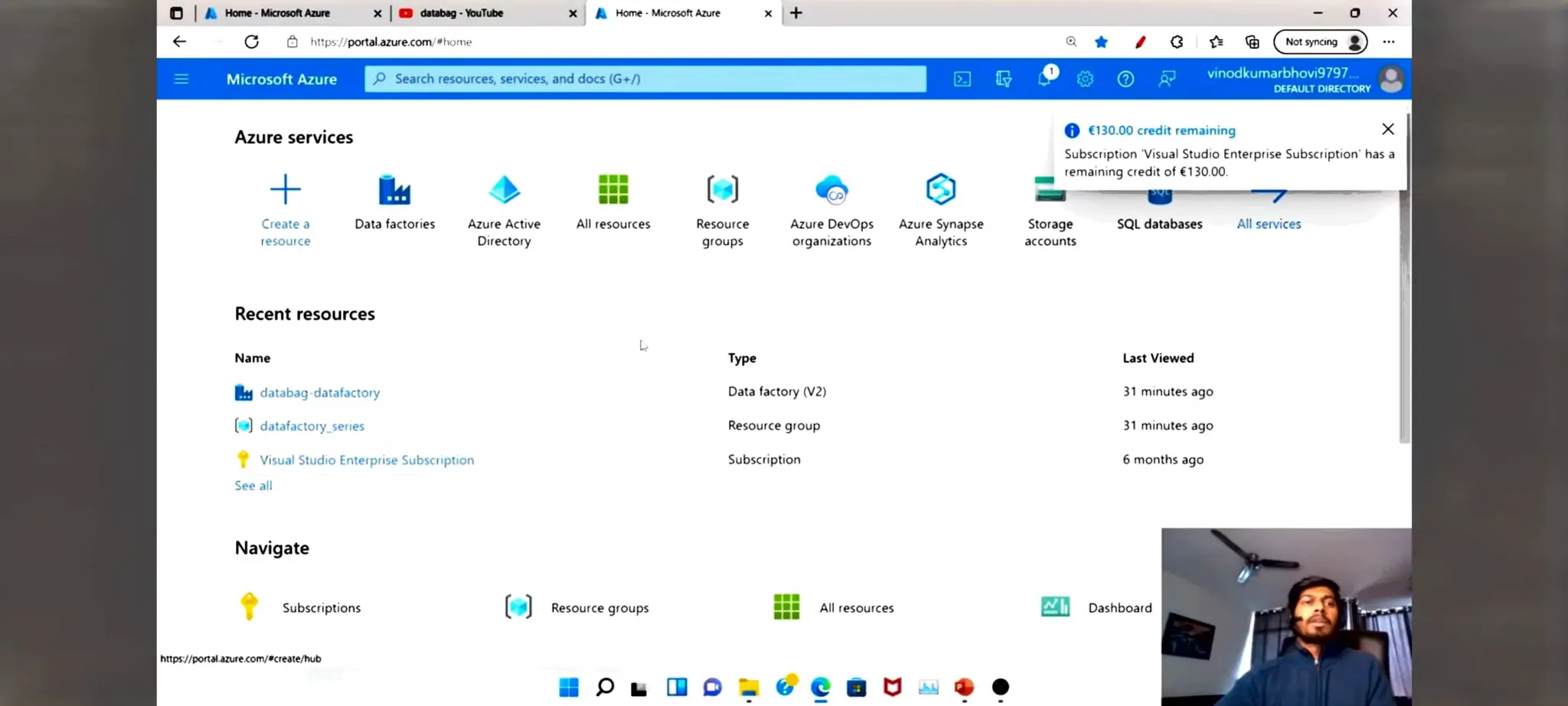Go back with the browser back arrow
The height and width of the screenshot is (706, 1568).
179,41
